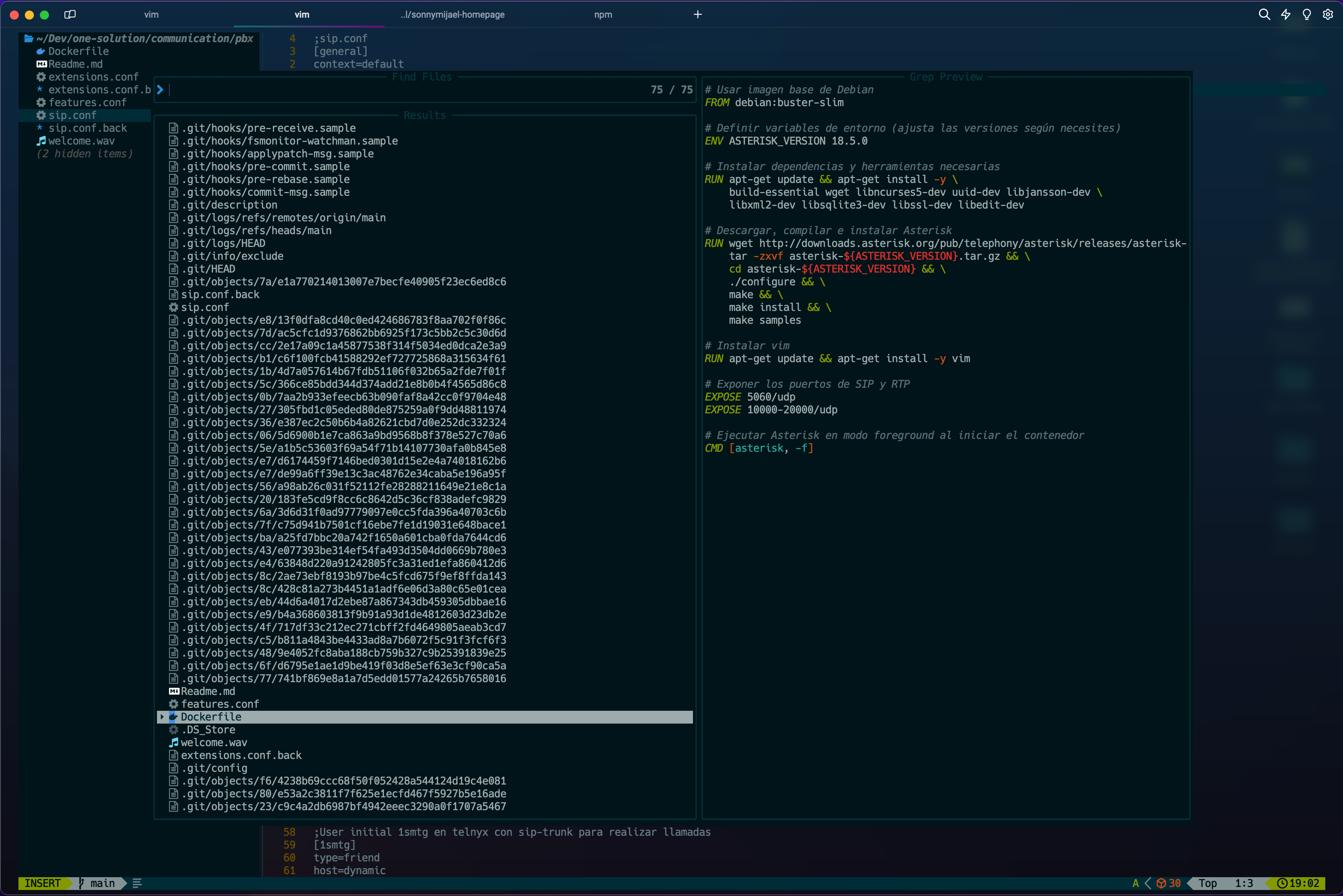The image size is (1343, 896).
Task: Switch to the npm tab
Action: tap(603, 14)
